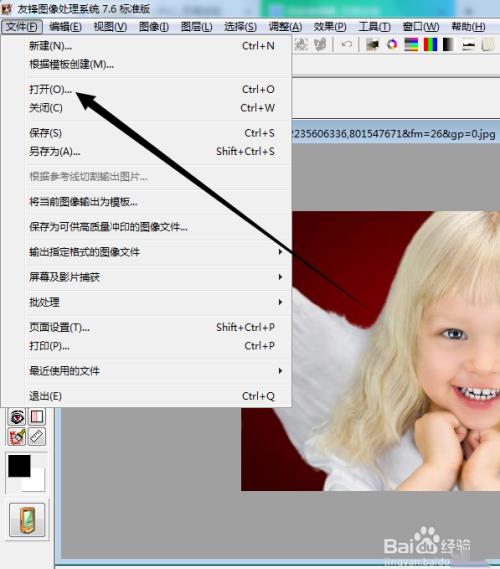The width and height of the screenshot is (500, 569).
Task: Choose 将当前图像输出为模板... entry
Action: point(159,202)
